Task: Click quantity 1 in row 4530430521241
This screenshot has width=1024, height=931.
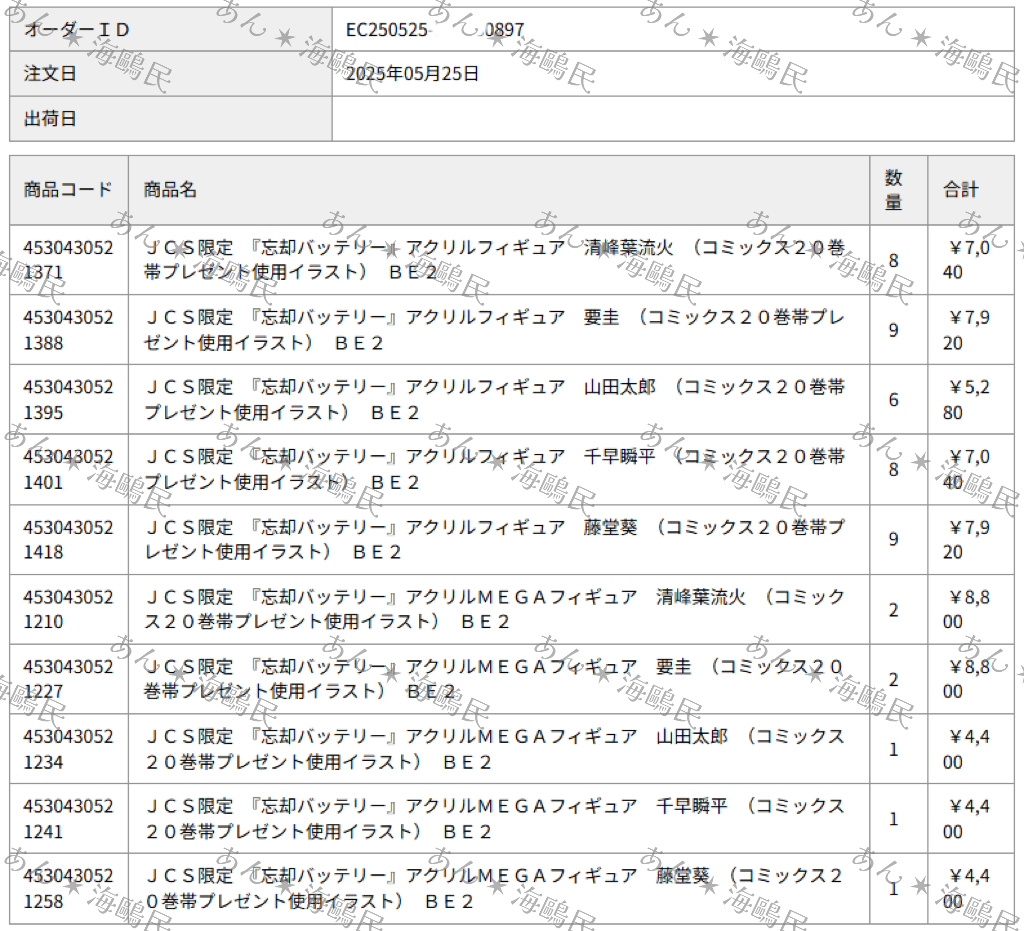Action: (893, 819)
